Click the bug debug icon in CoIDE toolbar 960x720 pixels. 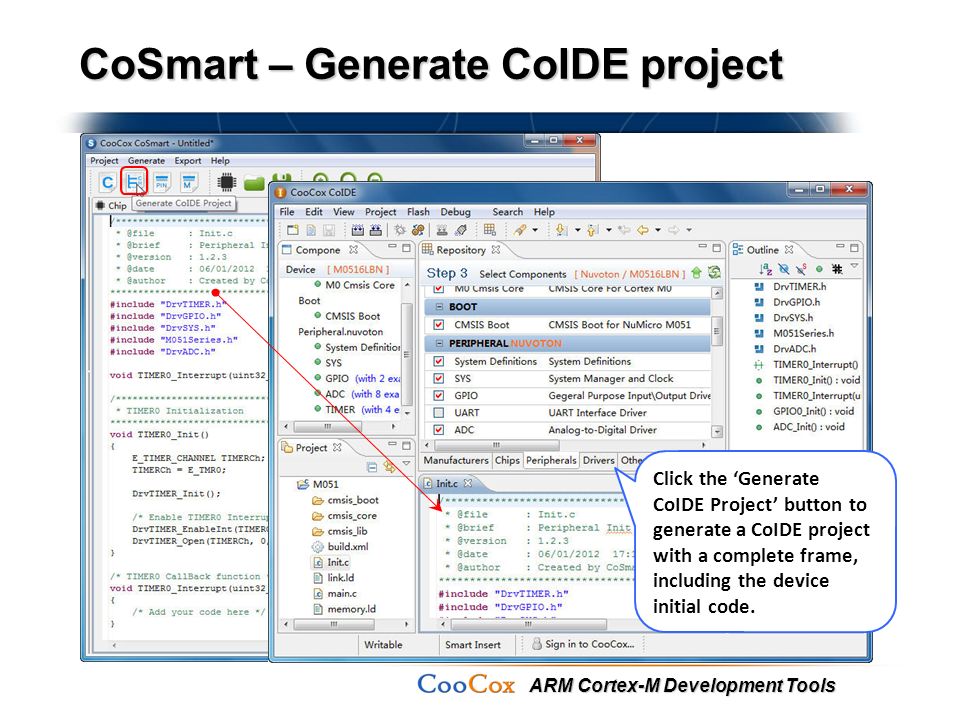point(400,230)
